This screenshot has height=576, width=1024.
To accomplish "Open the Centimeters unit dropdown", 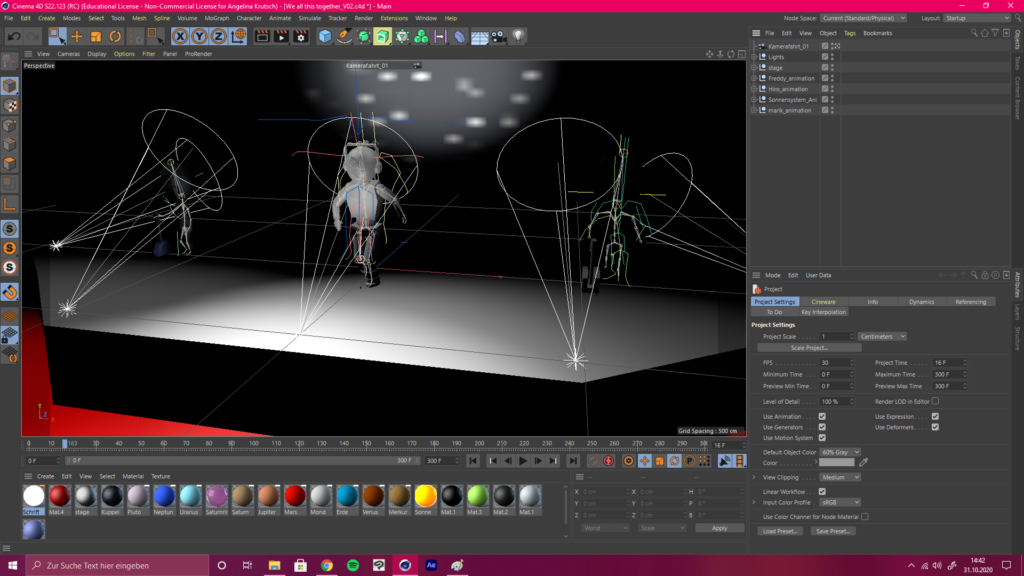I will [882, 337].
